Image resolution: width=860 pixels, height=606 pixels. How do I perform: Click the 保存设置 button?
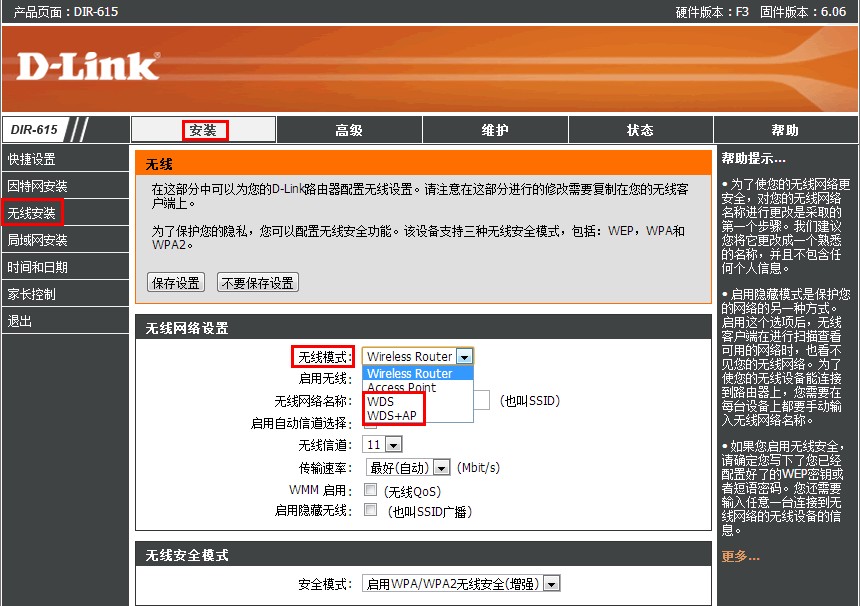click(176, 283)
